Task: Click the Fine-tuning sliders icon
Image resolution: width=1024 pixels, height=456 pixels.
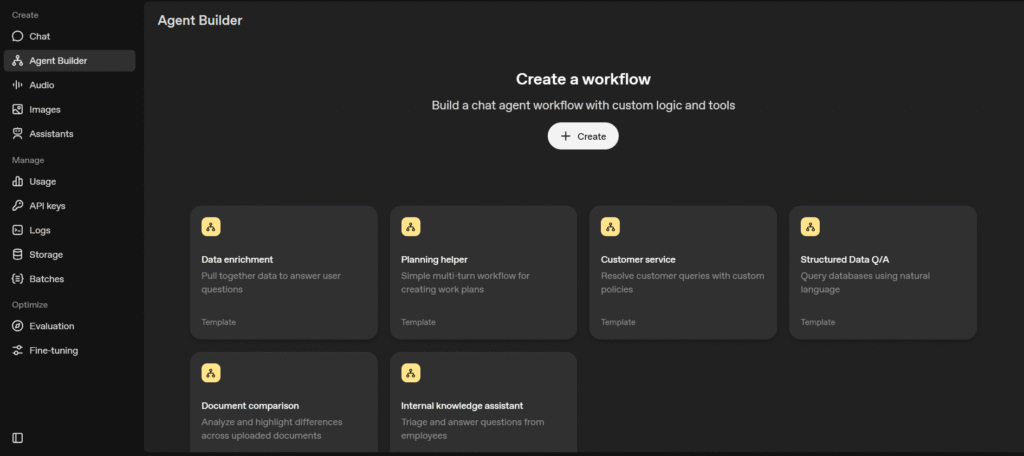Action: (18, 350)
